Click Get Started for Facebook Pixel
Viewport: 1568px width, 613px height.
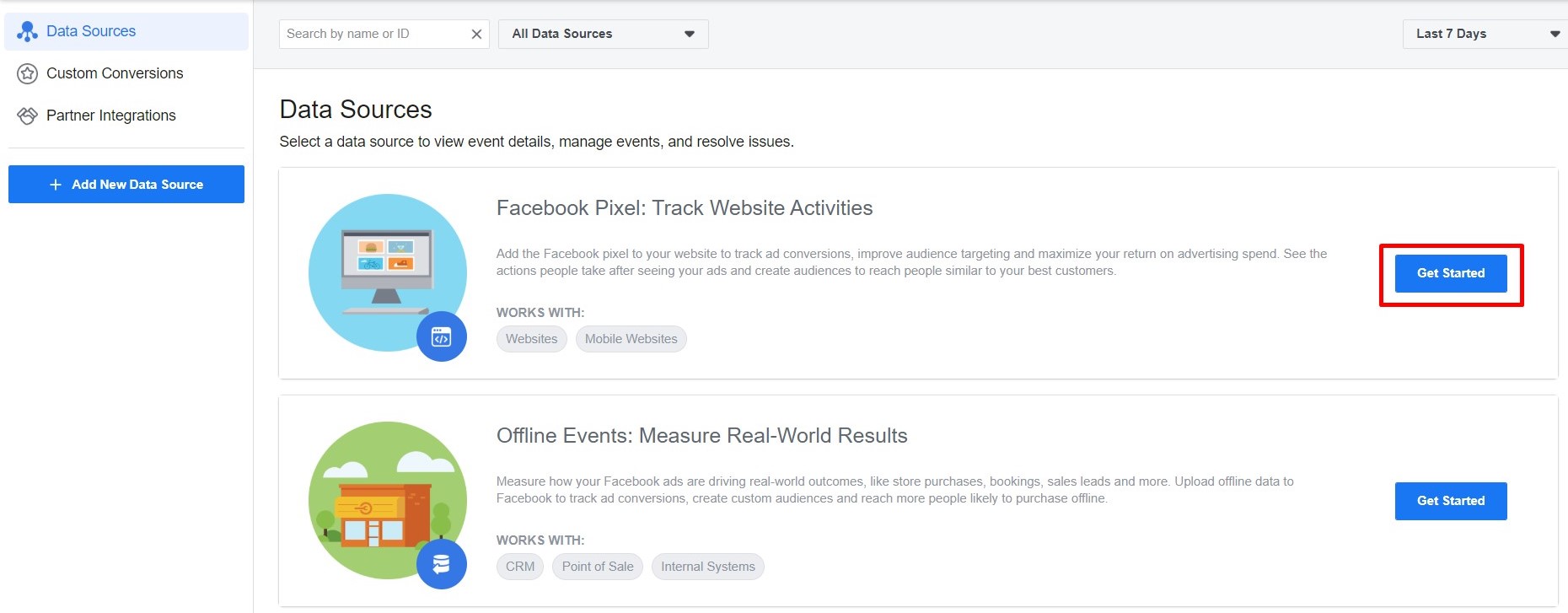[1451, 273]
